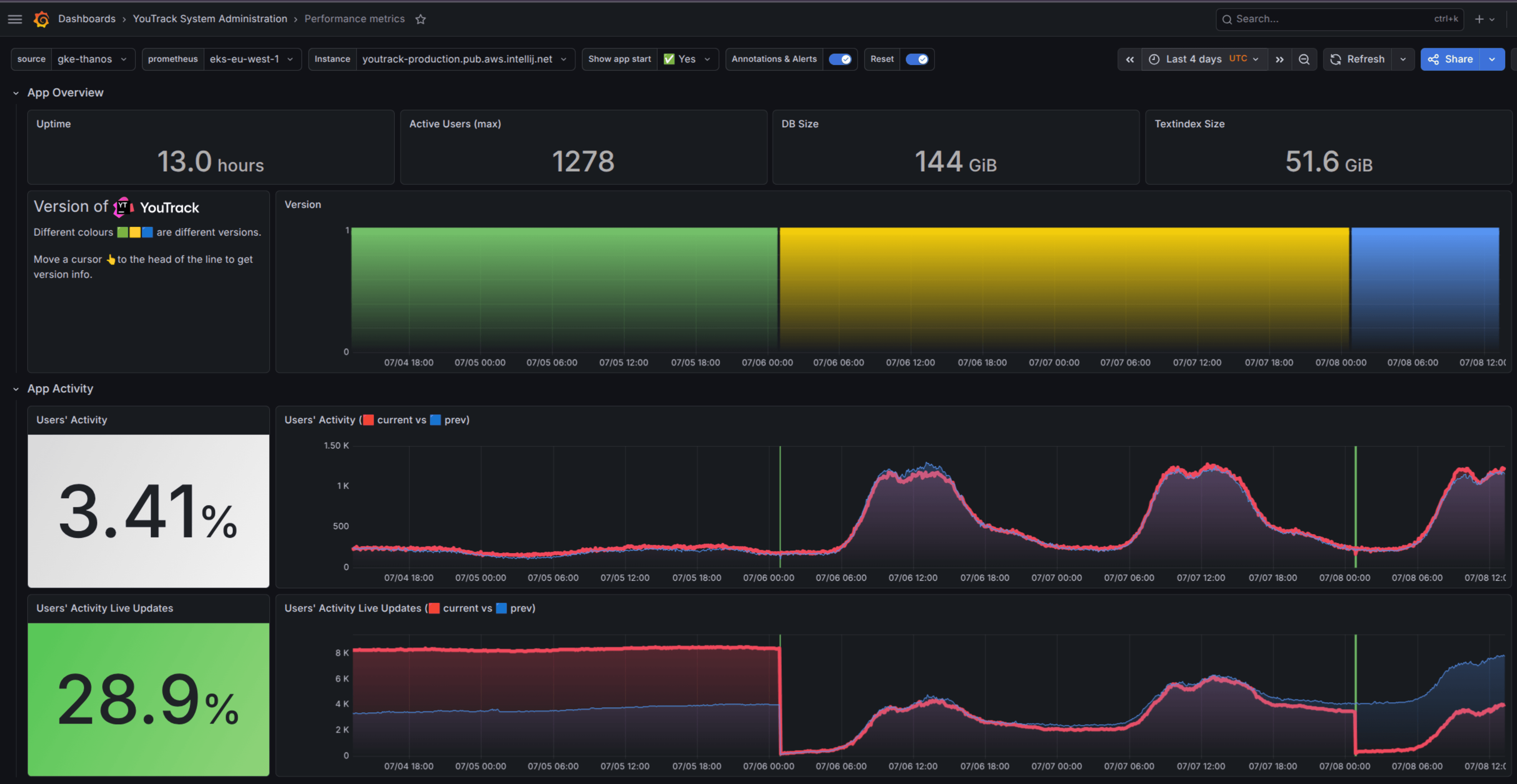Viewport: 1517px width, 784px height.
Task: Open the Share options dropdown arrow
Action: tap(1492, 59)
